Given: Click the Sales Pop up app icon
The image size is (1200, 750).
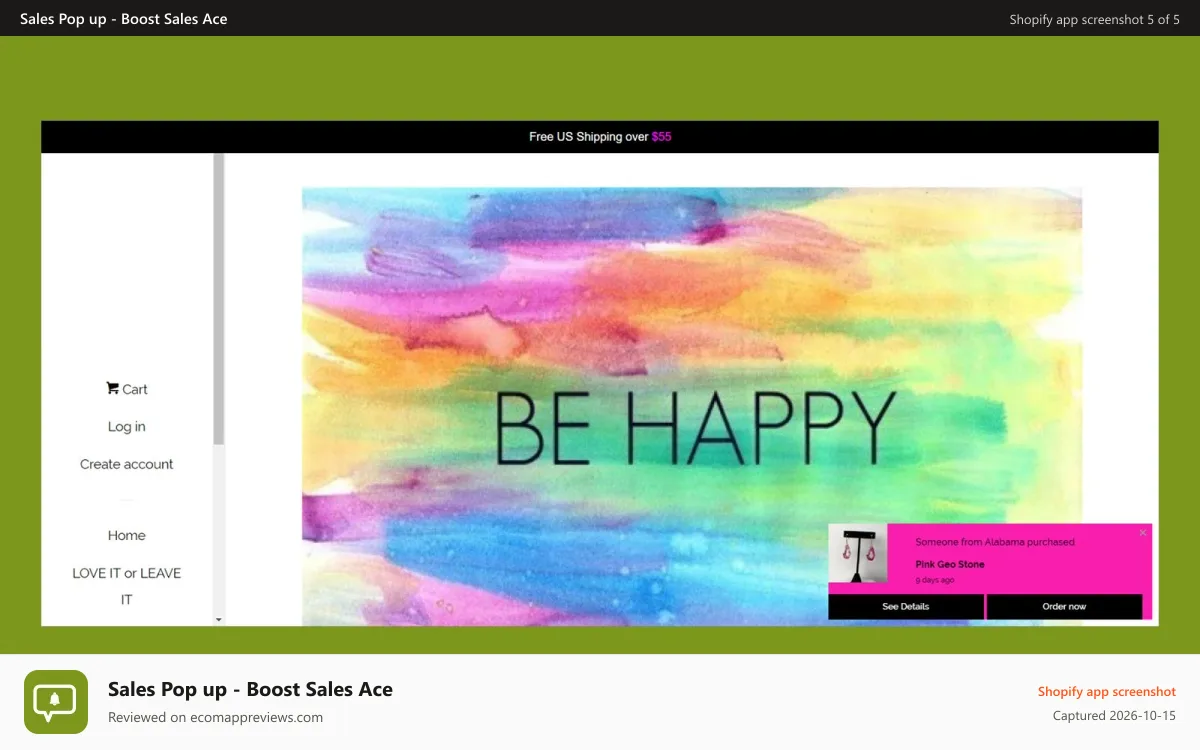Looking at the screenshot, I should 56,702.
